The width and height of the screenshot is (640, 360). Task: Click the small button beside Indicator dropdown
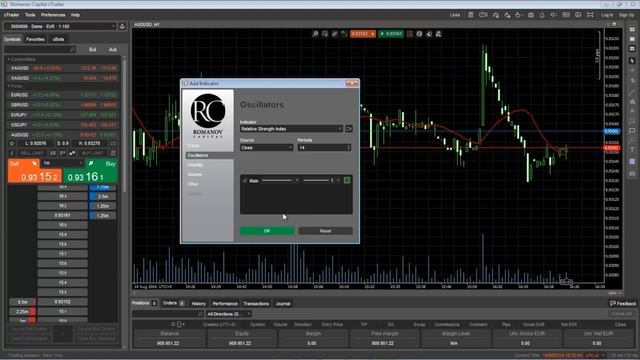pyautogui.click(x=349, y=129)
